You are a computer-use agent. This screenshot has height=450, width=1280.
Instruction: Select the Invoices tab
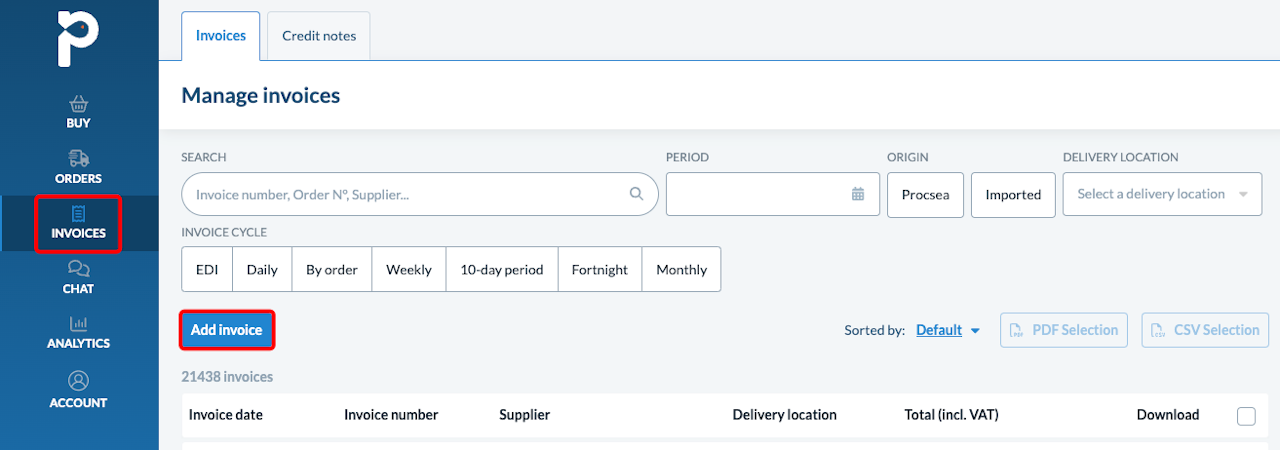point(221,36)
